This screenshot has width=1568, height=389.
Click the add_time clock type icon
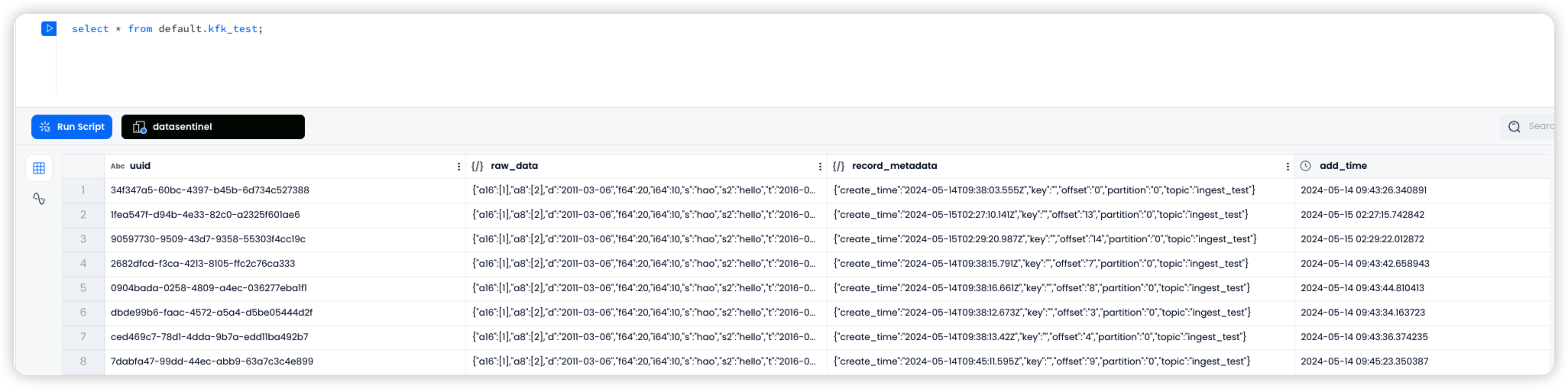(x=1306, y=166)
